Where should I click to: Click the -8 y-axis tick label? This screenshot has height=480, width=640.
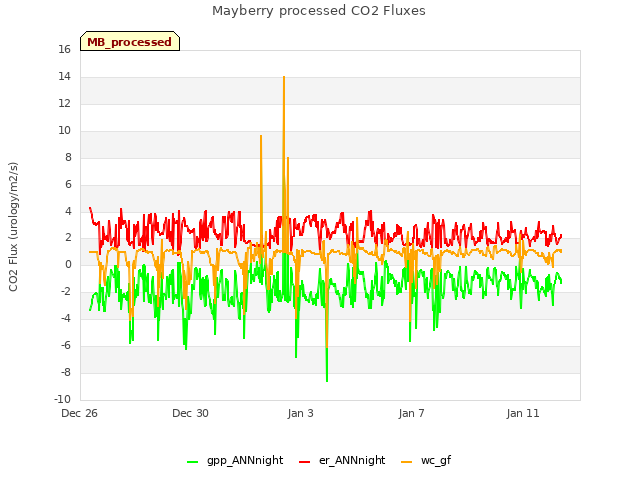tap(66, 372)
